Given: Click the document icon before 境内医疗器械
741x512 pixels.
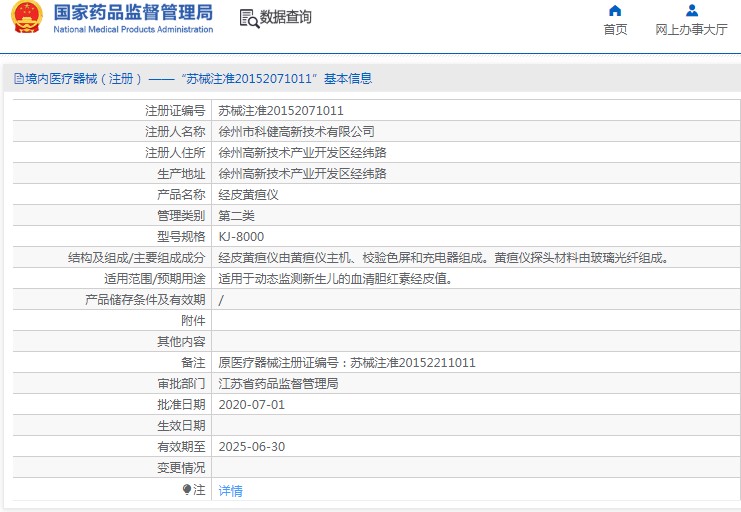Looking at the screenshot, I should (18, 79).
